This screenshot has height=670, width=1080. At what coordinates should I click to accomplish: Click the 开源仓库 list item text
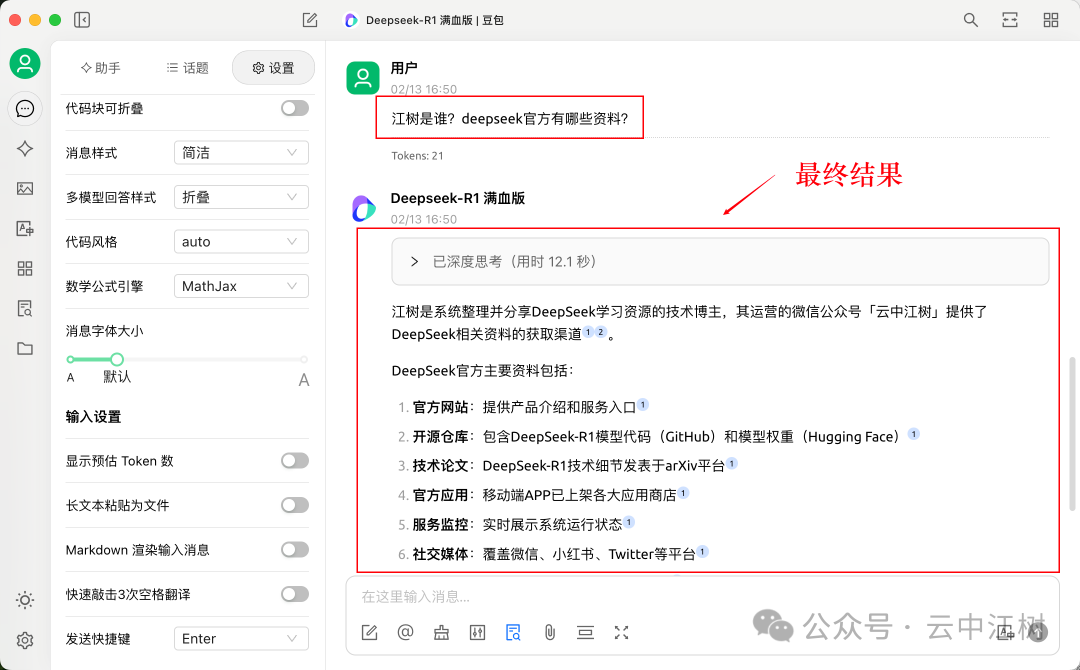[656, 437]
